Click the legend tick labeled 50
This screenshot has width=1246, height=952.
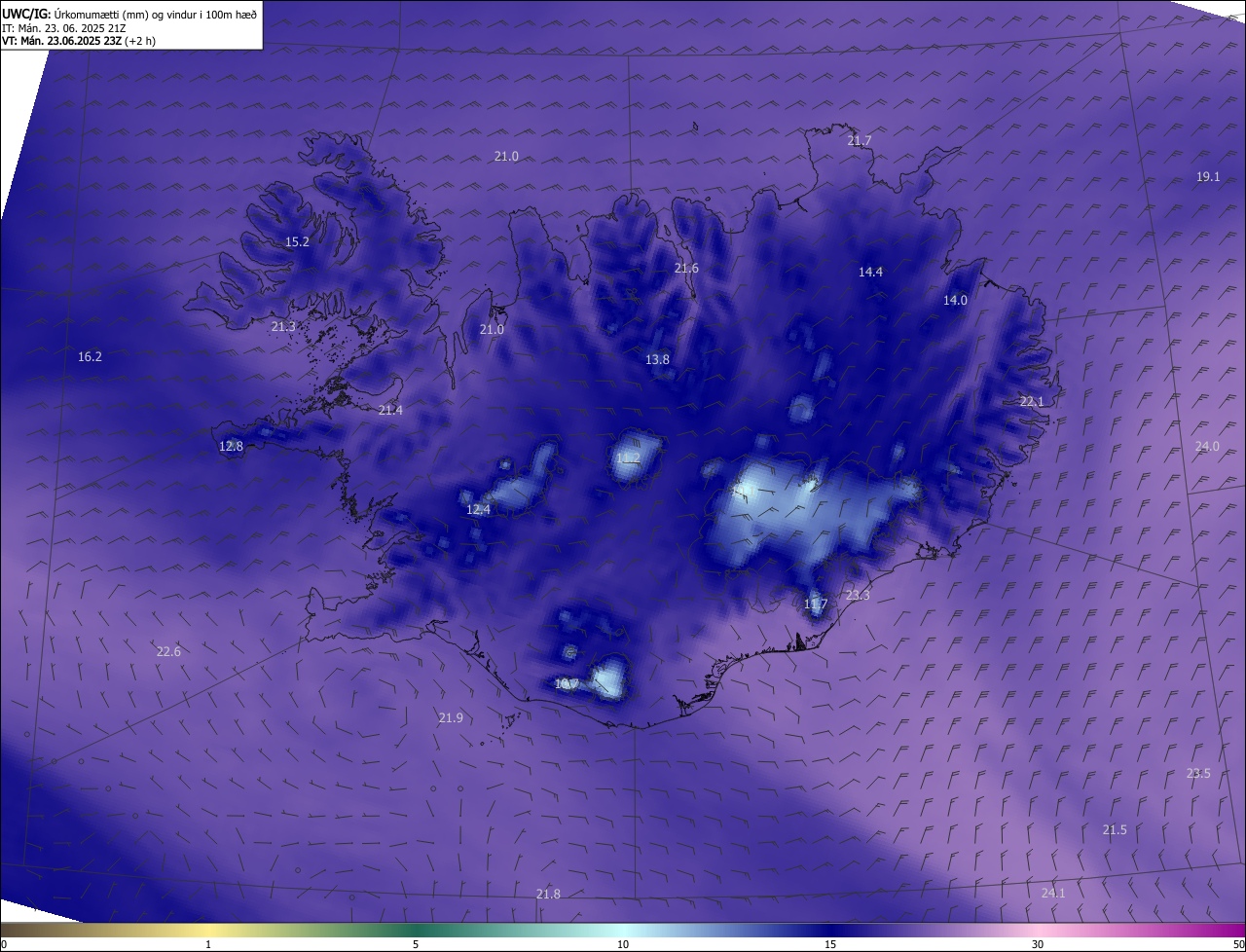(1238, 944)
